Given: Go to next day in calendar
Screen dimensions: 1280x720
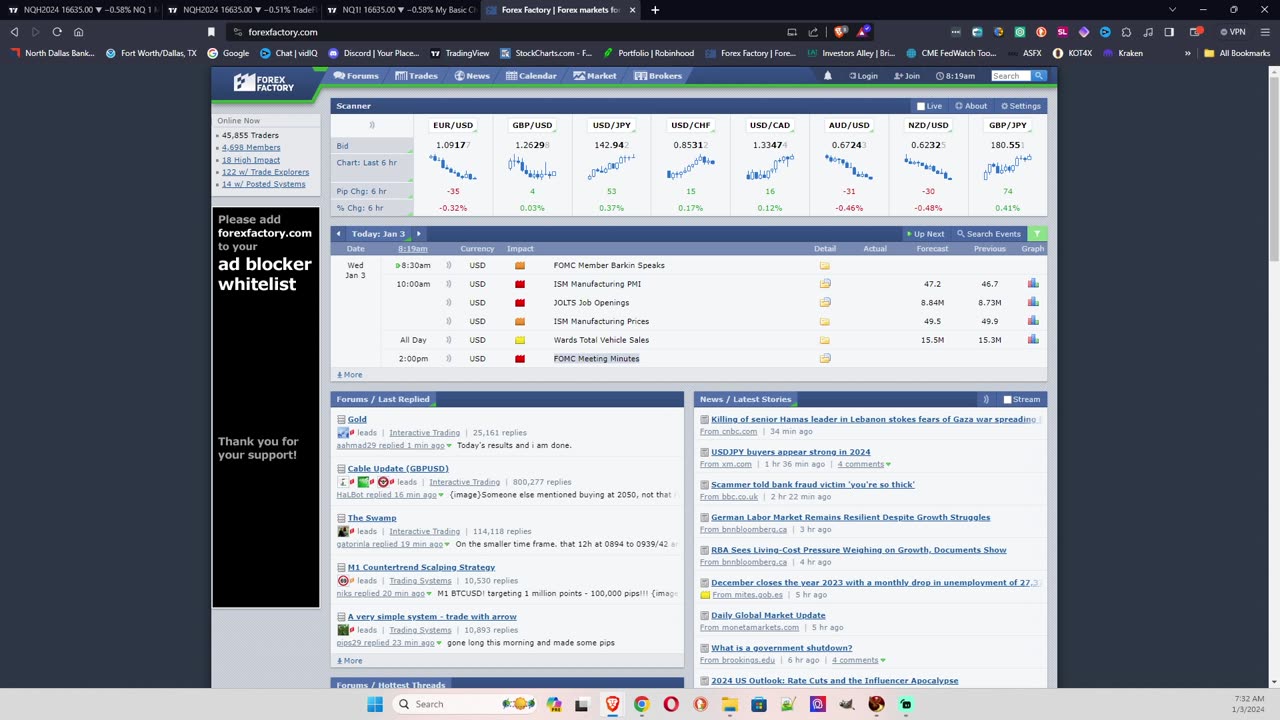Looking at the screenshot, I should click(x=418, y=234).
